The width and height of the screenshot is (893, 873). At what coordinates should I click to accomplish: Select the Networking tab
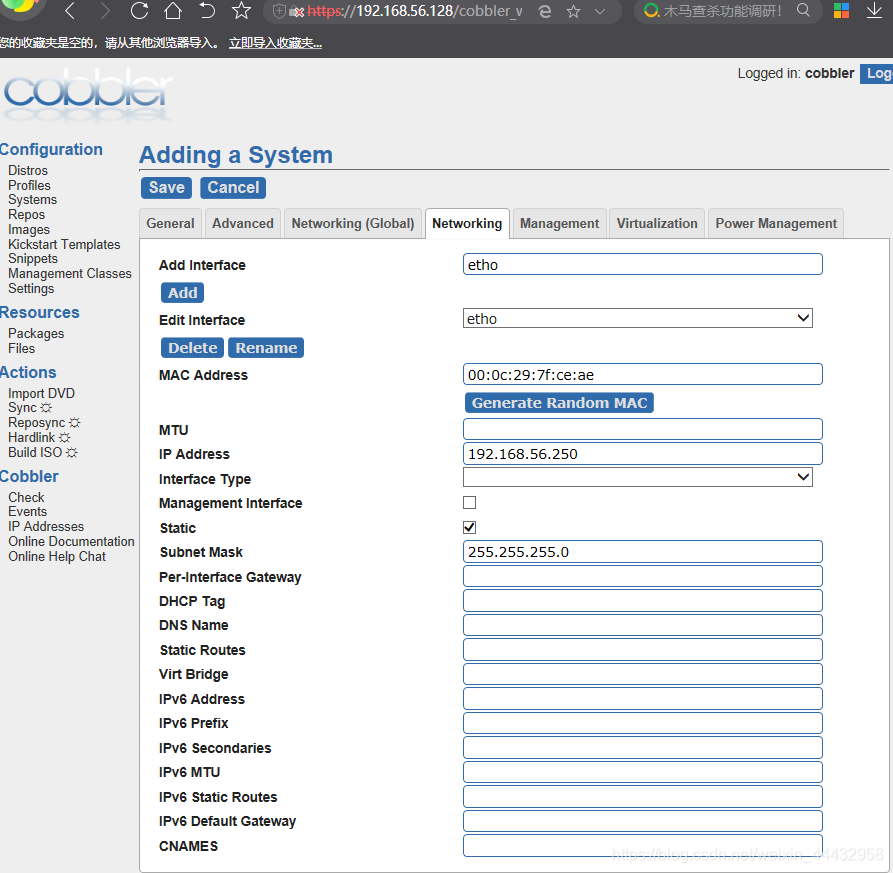pyautogui.click(x=467, y=223)
